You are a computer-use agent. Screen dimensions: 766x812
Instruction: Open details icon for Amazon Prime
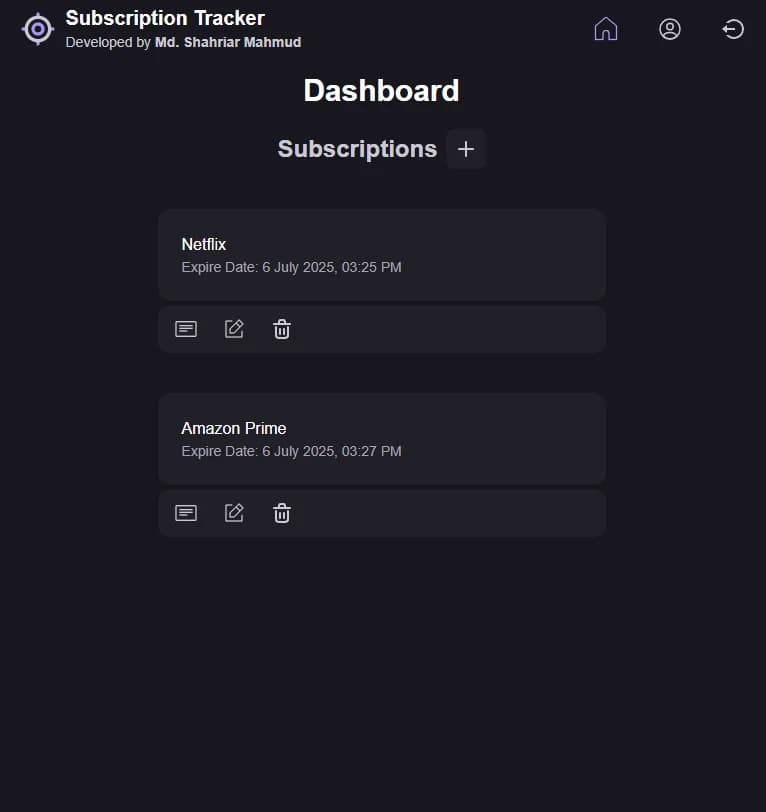click(x=185, y=512)
